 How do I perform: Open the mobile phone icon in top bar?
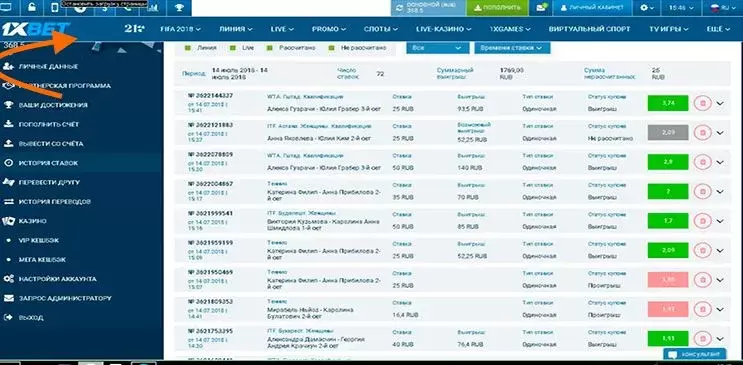[55, 8]
